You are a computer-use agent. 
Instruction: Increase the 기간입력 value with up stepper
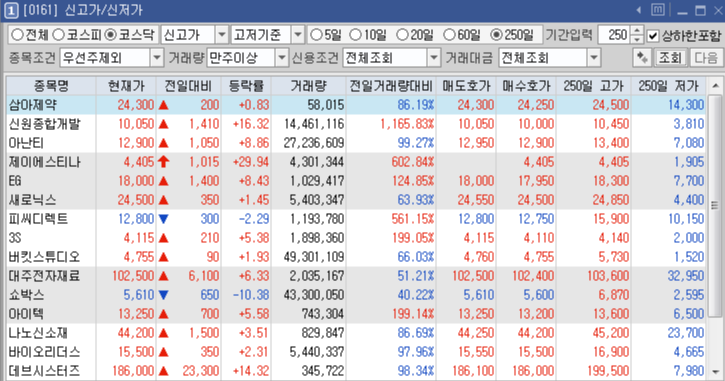click(637, 31)
